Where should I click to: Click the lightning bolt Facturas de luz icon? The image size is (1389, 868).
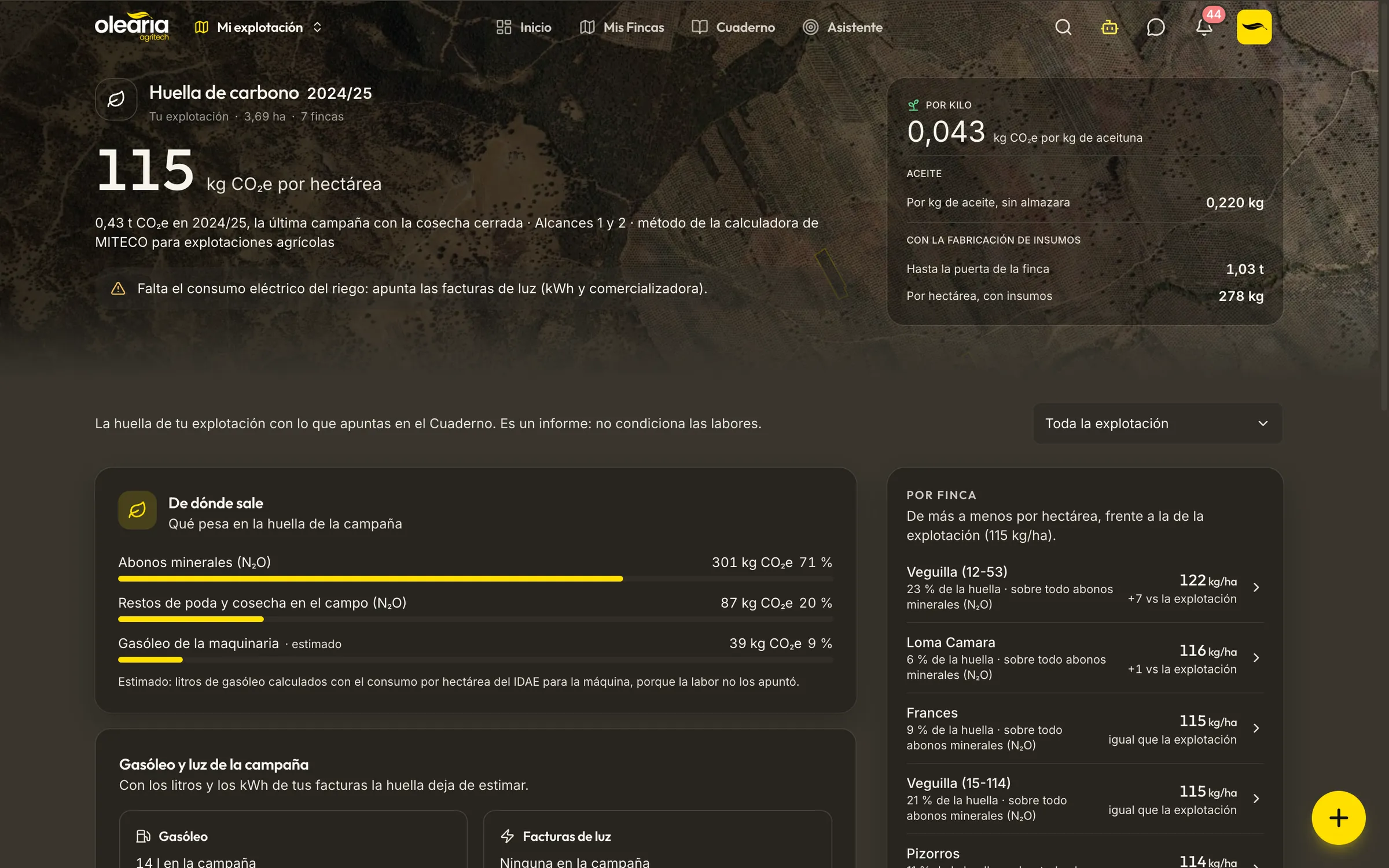click(508, 836)
